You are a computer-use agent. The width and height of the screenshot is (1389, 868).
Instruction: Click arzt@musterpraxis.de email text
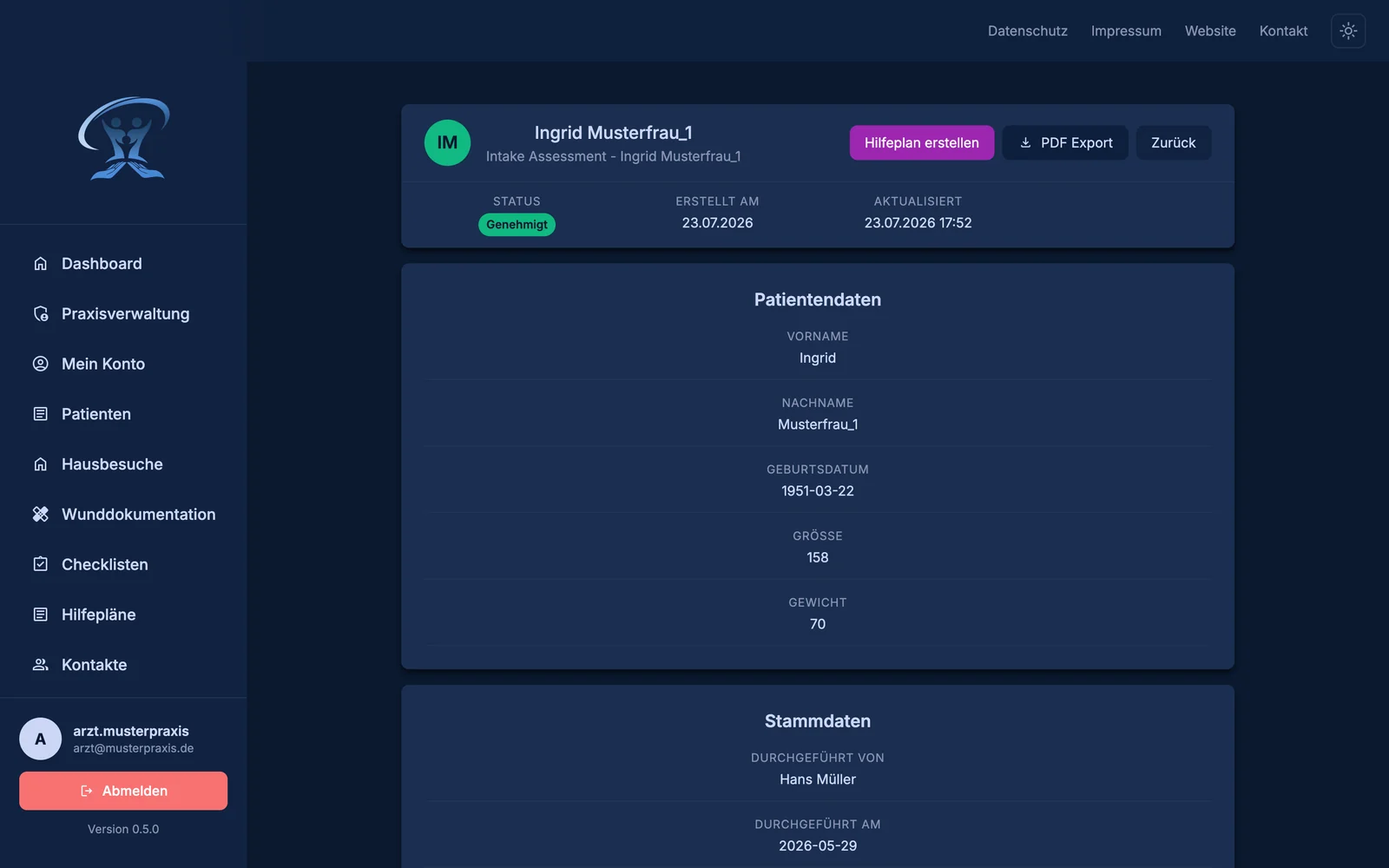tap(134, 748)
